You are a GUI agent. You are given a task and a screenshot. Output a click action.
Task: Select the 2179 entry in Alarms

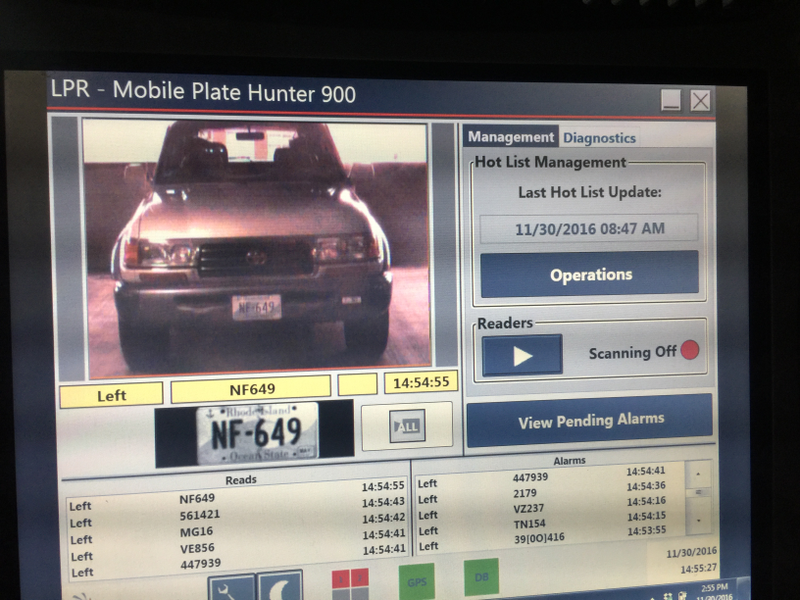tap(548, 492)
